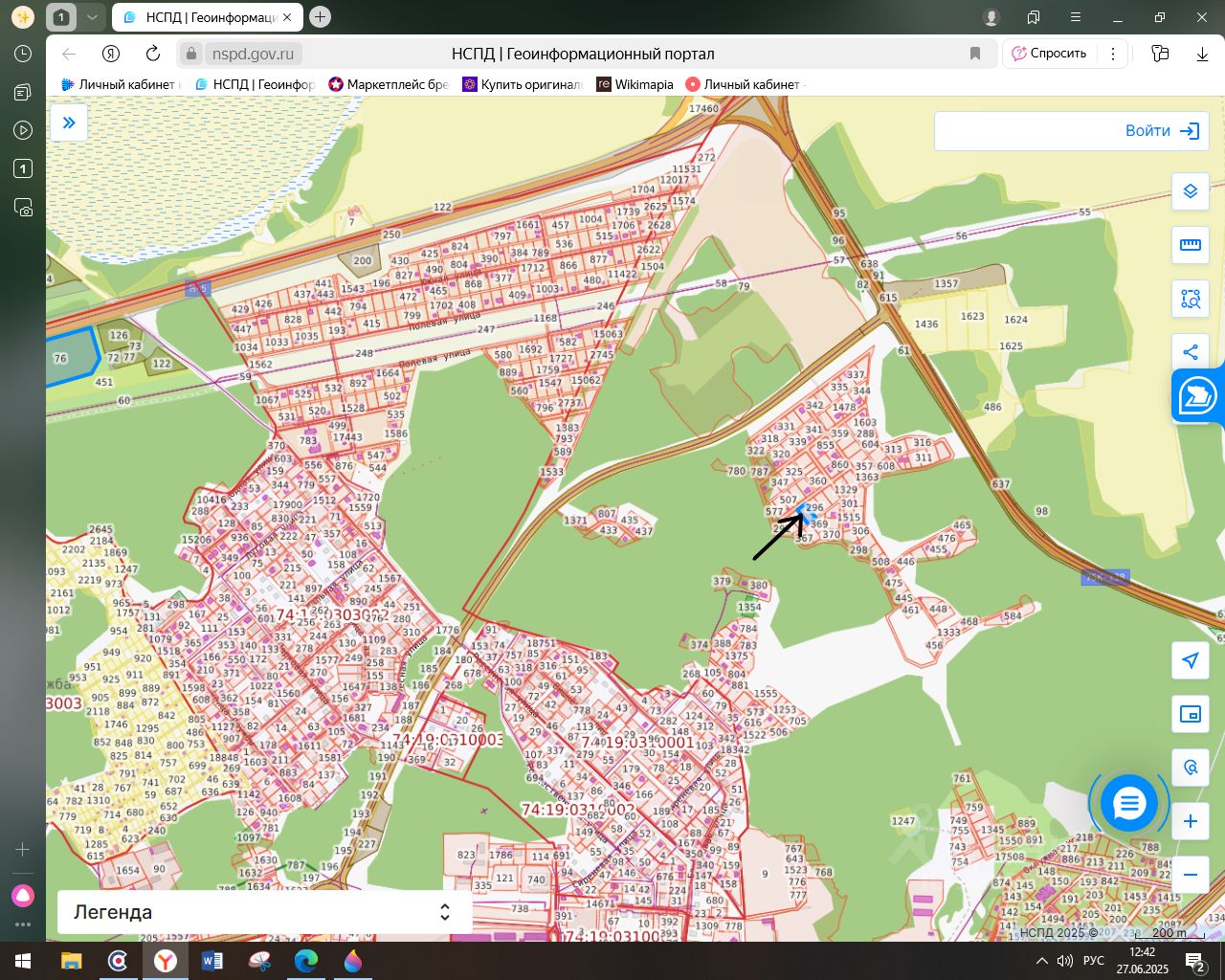The height and width of the screenshot is (980, 1225).
Task: Open the Маркетплейс bookmark
Action: pos(388,84)
